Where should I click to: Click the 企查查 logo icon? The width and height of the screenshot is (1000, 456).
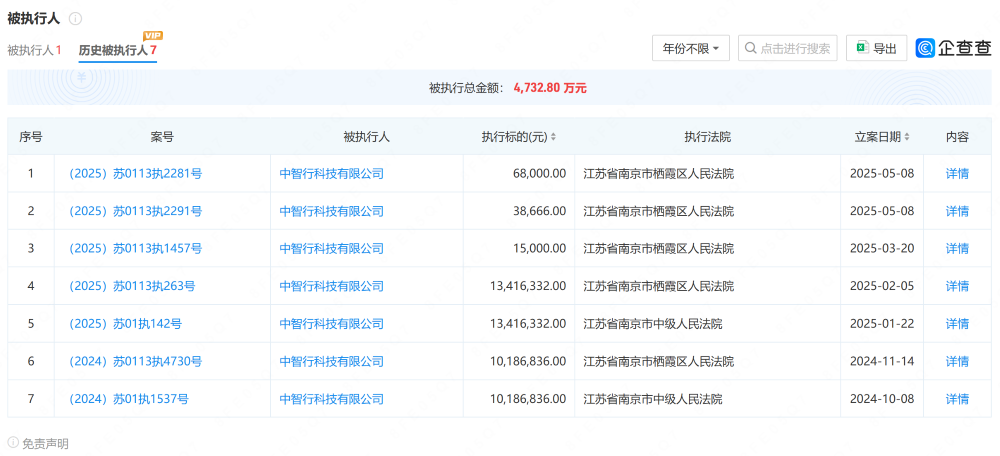click(926, 48)
